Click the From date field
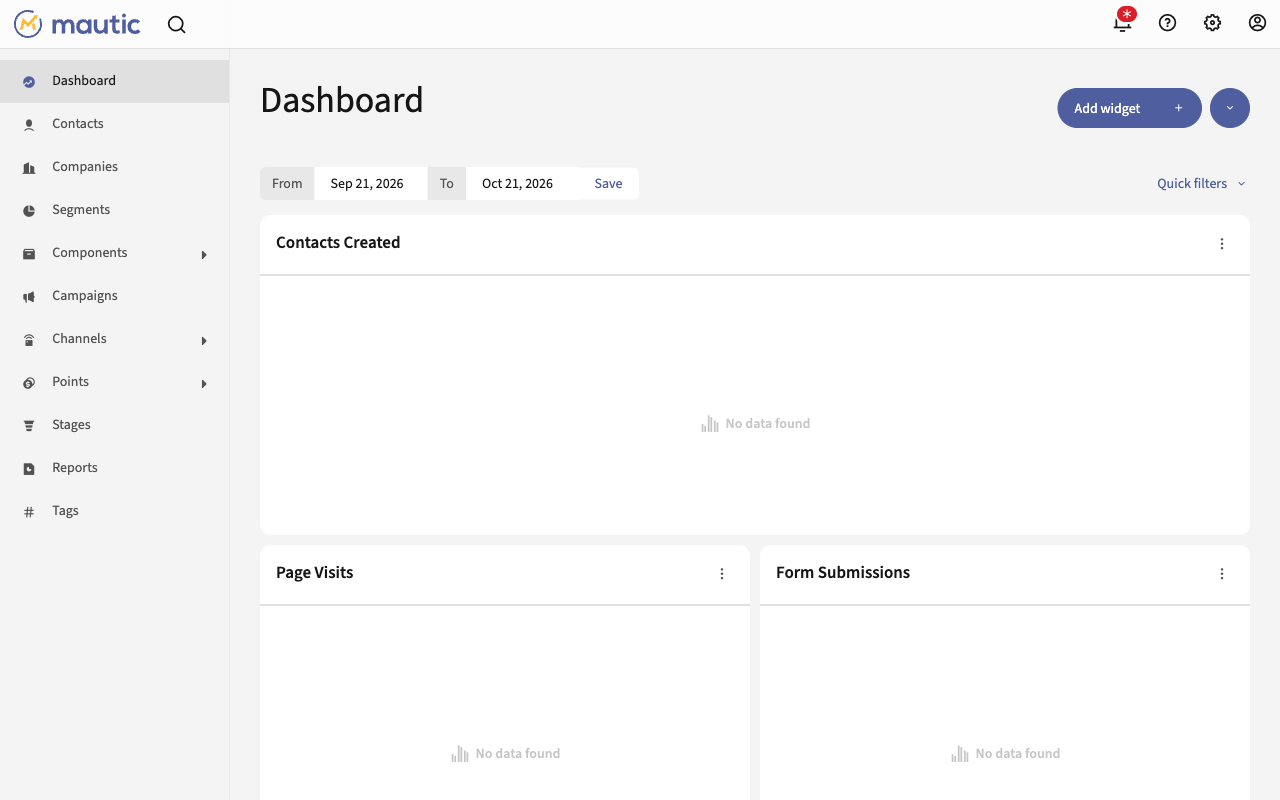This screenshot has height=800, width=1280. point(370,183)
